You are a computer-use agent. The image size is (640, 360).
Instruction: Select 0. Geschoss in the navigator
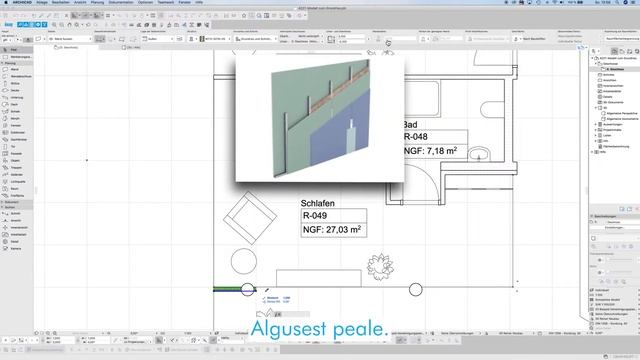click(x=614, y=69)
